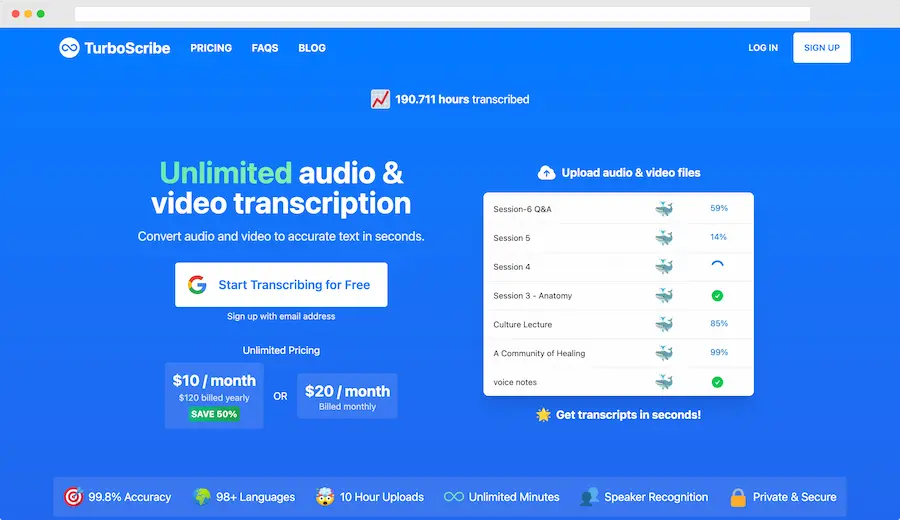Click the Private & Secure text
The width and height of the screenshot is (900, 520).
pyautogui.click(x=794, y=498)
